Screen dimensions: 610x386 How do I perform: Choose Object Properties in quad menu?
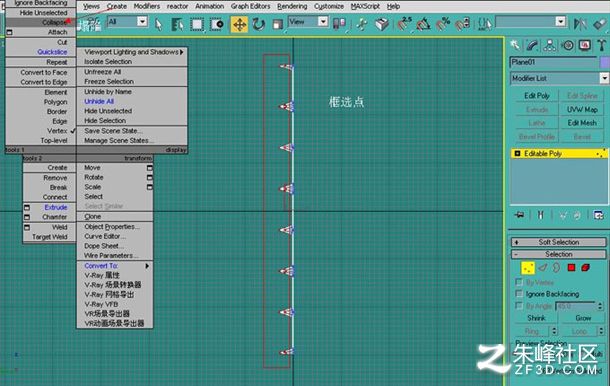point(112,226)
